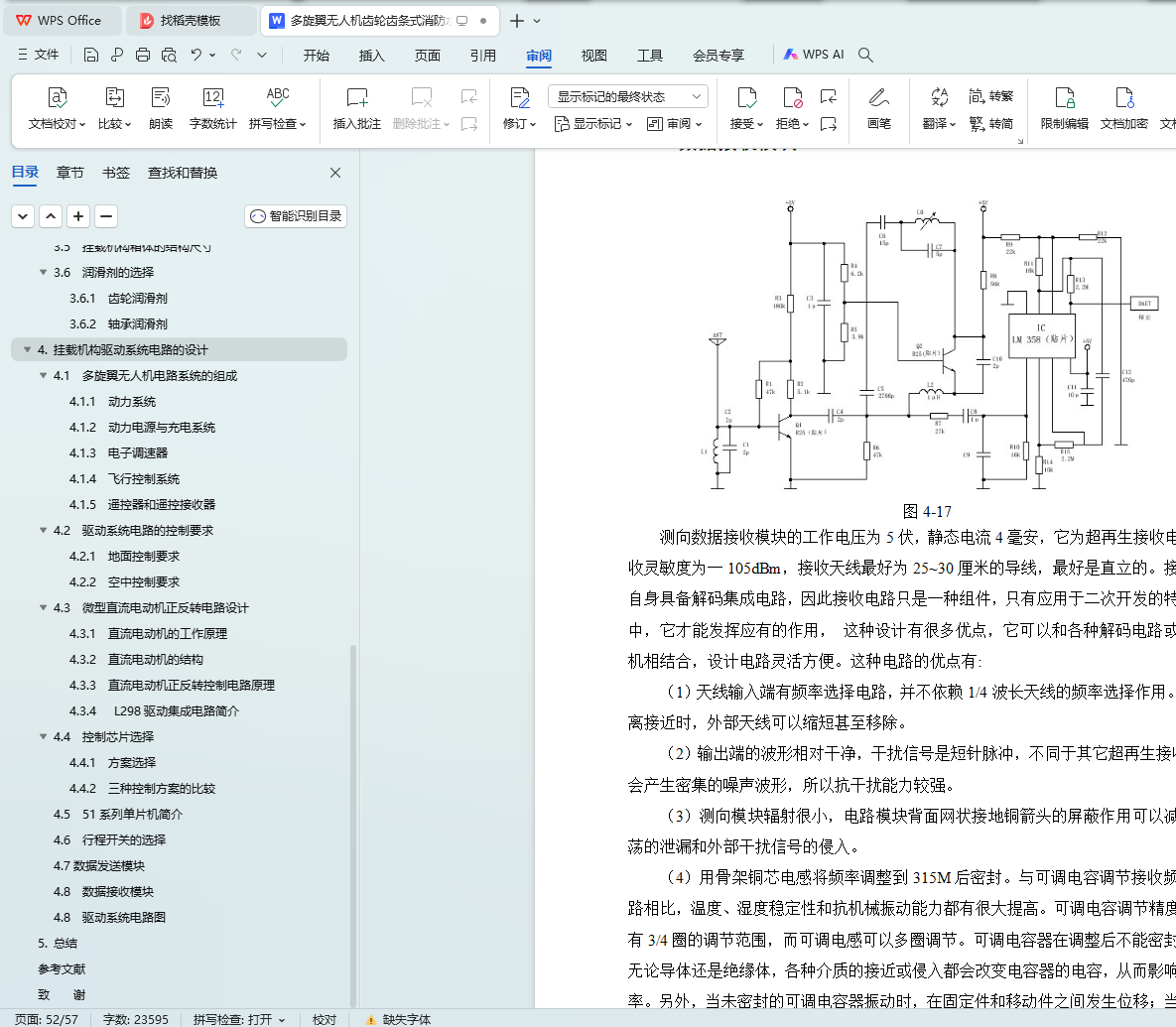Screen dimensions: 1176x1027
Task: Collapse the 4.3 微型直流电动机正反转电路设计 node
Action: tap(44, 608)
